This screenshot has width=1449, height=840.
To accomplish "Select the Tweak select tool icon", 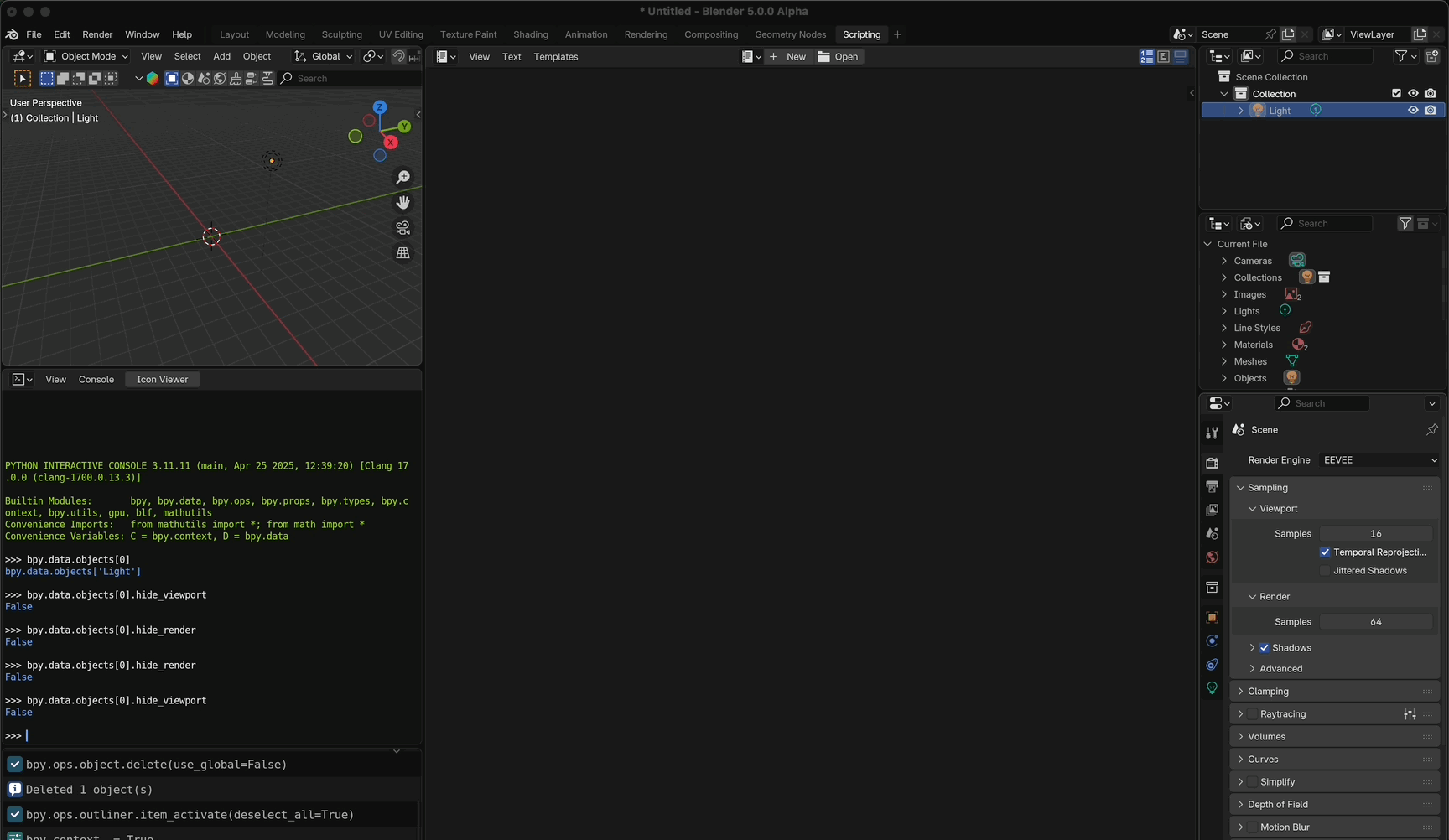I will pyautogui.click(x=23, y=78).
